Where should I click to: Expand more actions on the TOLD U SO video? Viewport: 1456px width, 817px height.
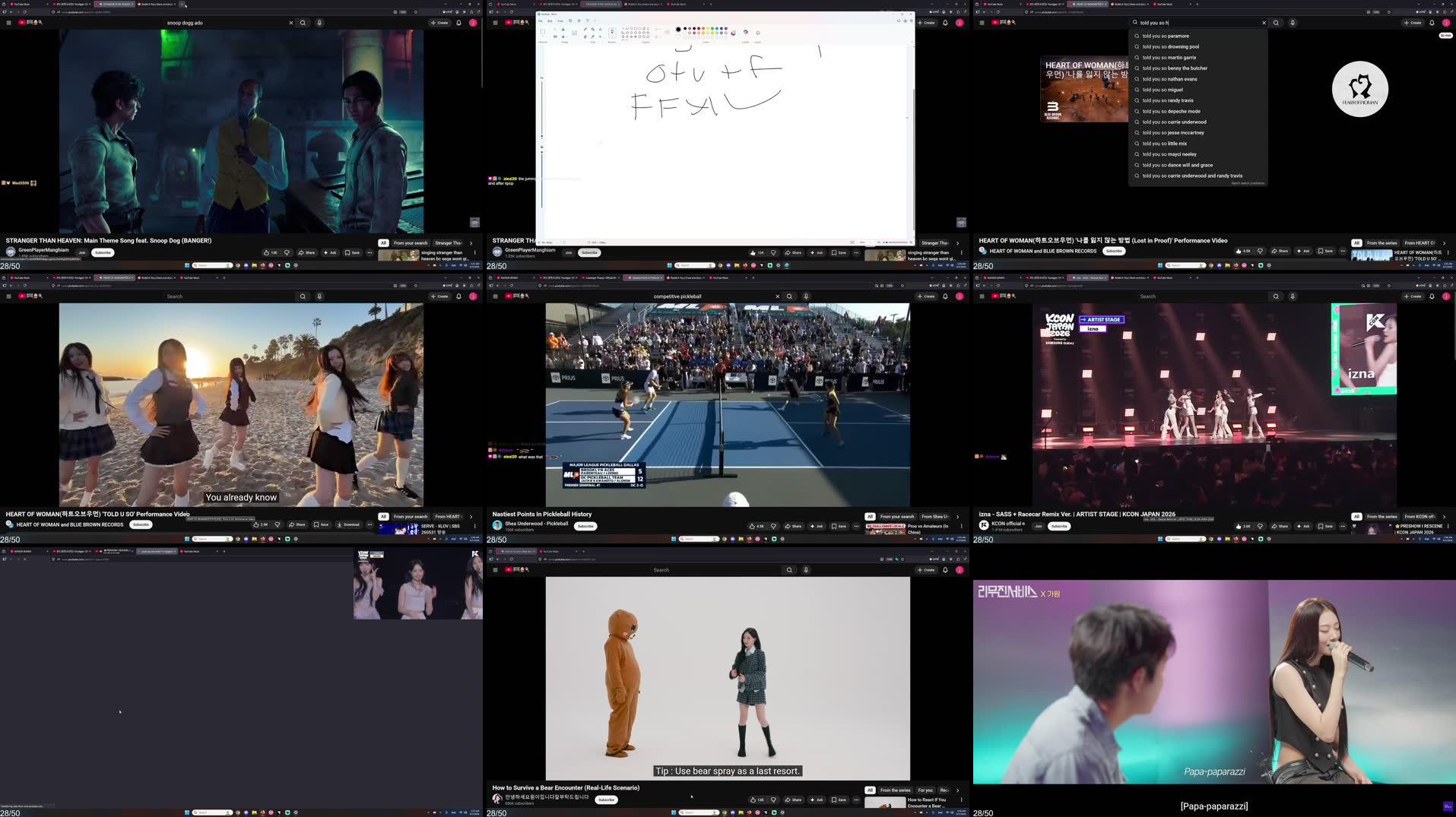pyautogui.click(x=370, y=524)
